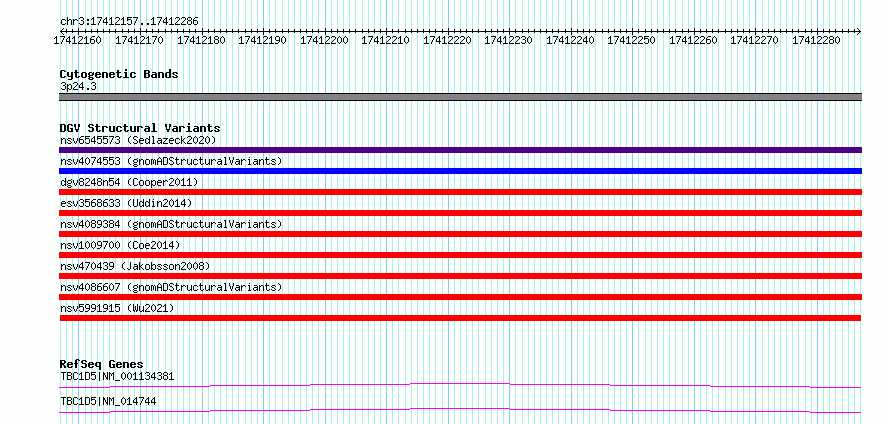Open the RefSeq Genes track heading

point(102,364)
